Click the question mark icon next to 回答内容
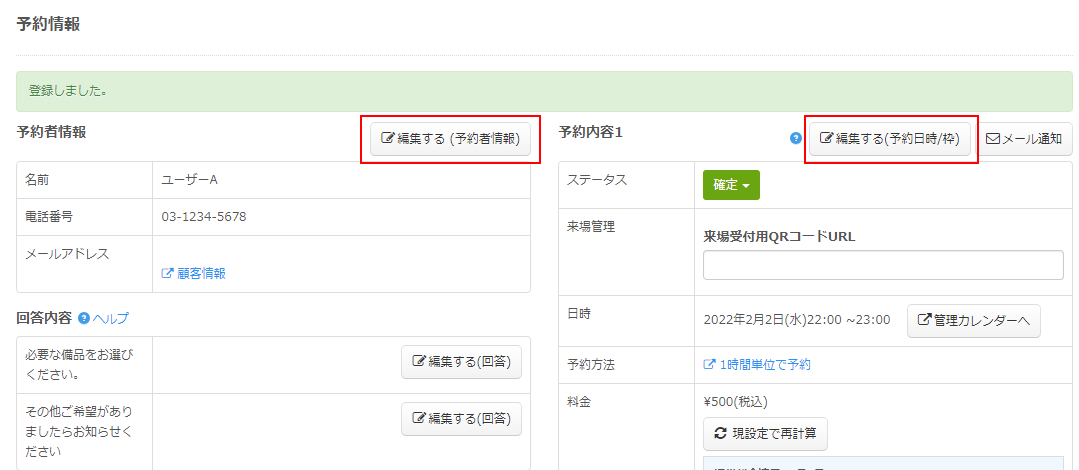 coord(84,318)
